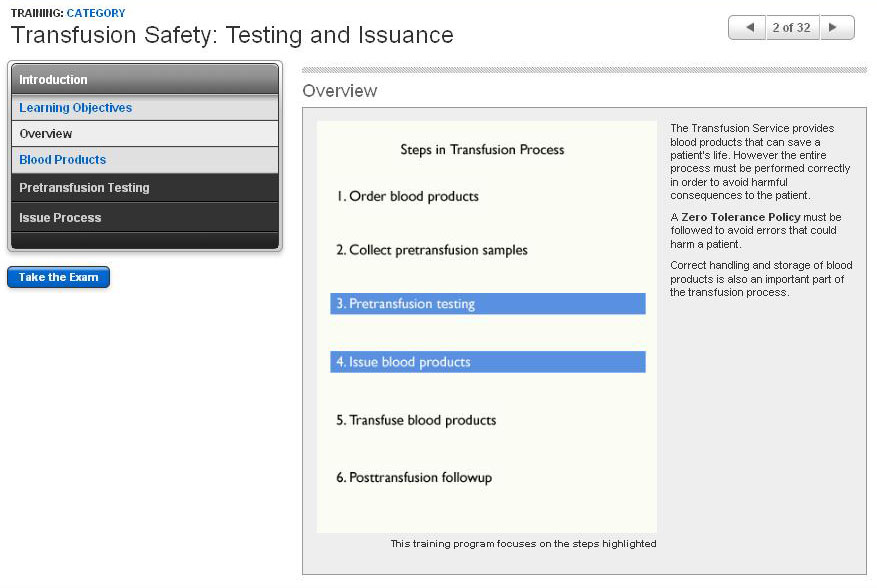The image size is (877, 588).
Task: Select step 1 Order blood products
Action: [407, 197]
